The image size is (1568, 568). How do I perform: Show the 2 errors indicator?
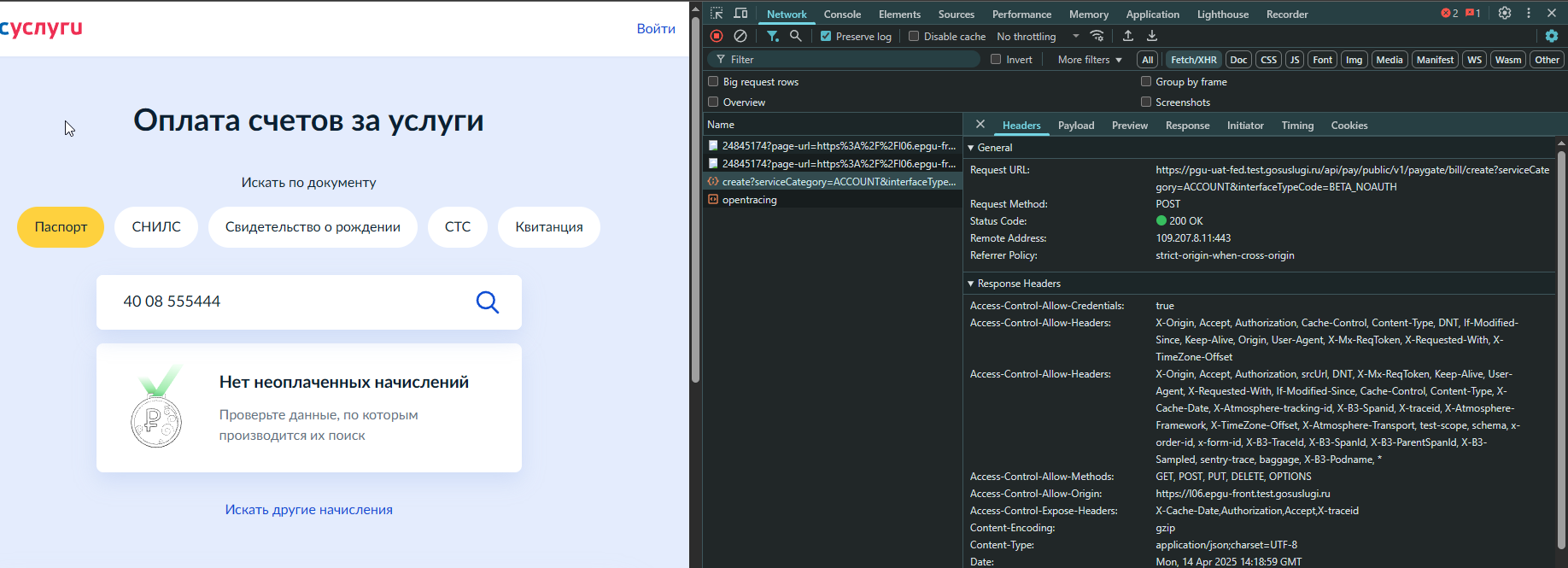coord(1449,13)
